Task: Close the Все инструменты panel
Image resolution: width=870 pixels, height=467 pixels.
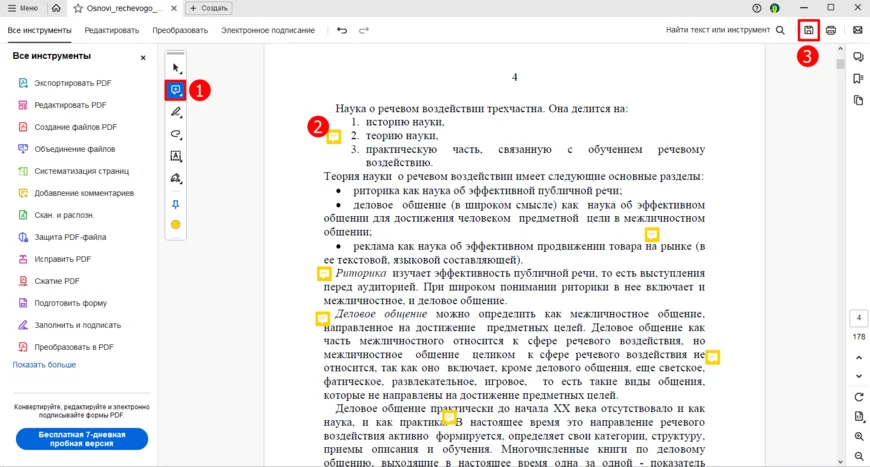Action: click(143, 58)
